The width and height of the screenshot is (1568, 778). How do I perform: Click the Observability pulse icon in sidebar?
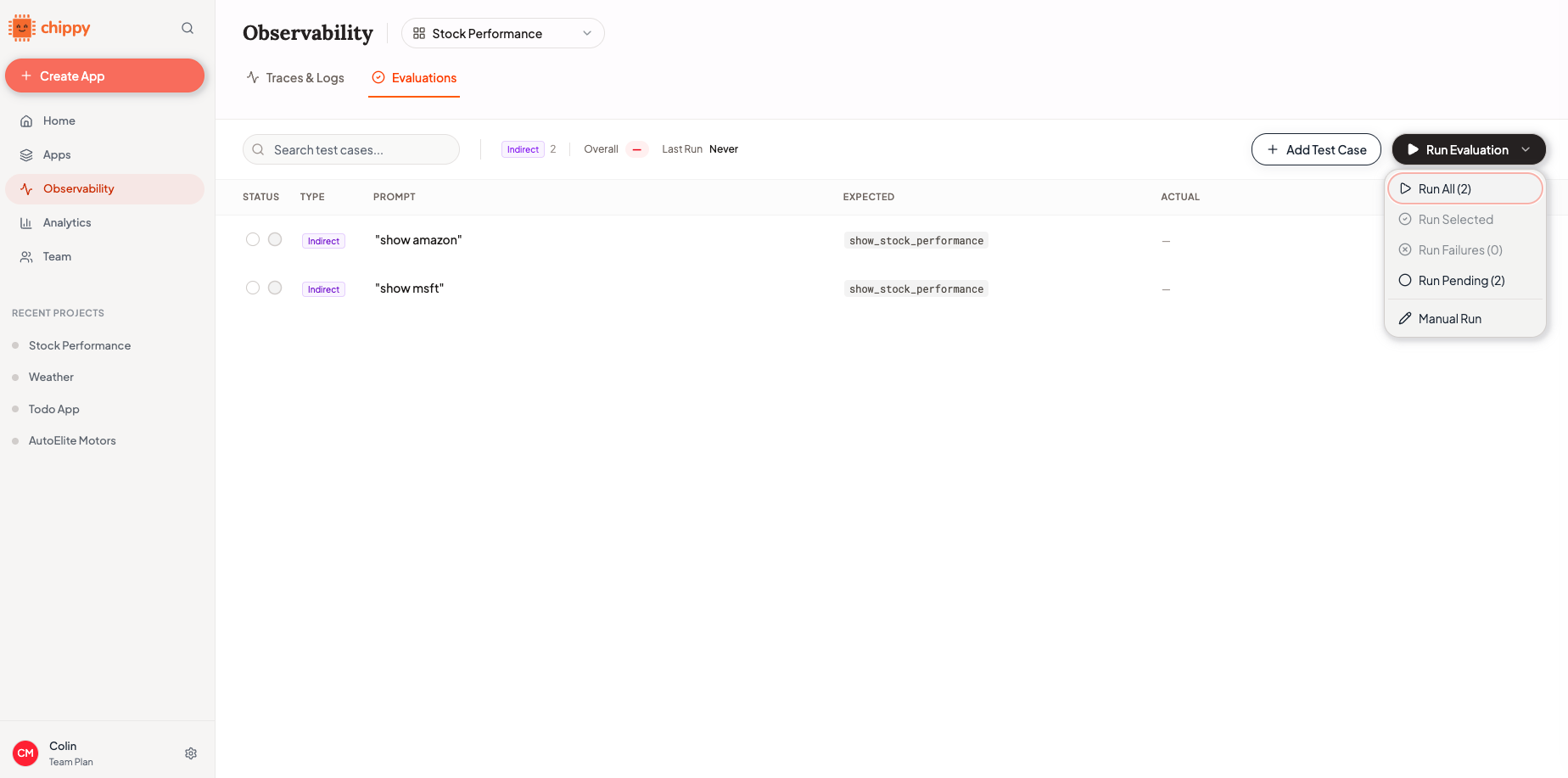[x=26, y=189]
